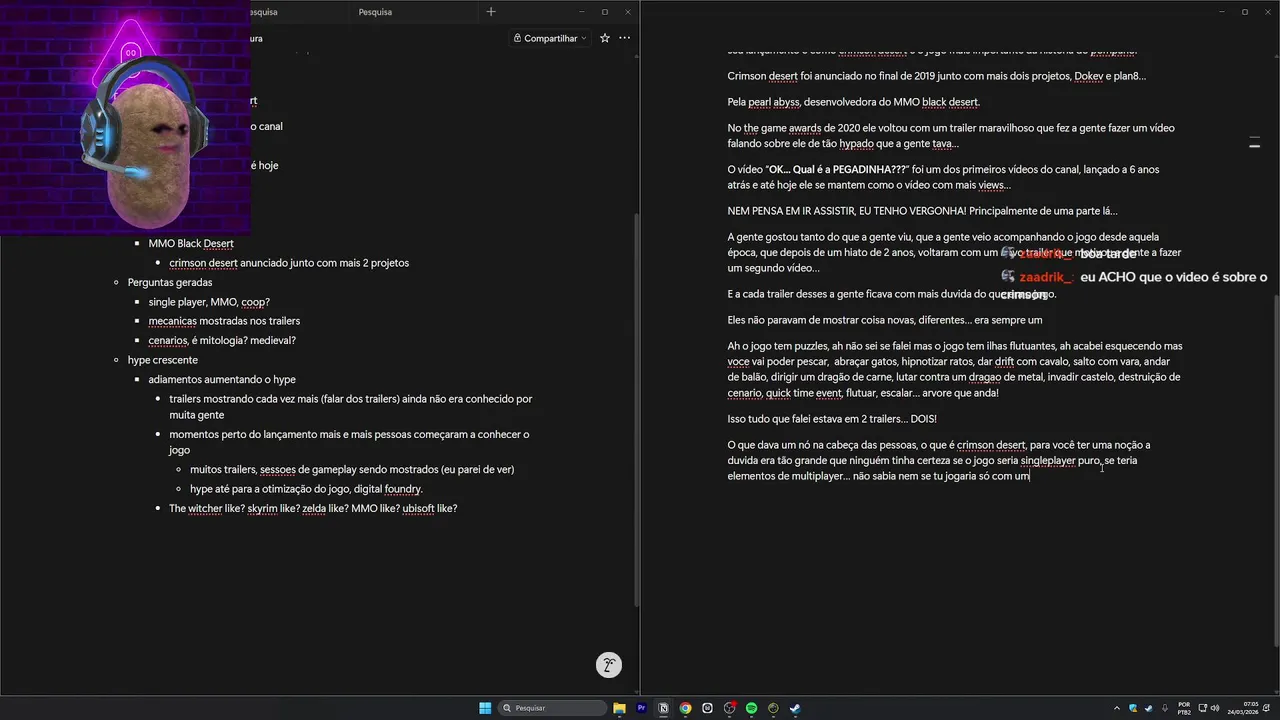The image size is (1280, 720).
Task: Click 'NEM PENSA EM IR ASSISTIR' paragraph
Action: (922, 211)
